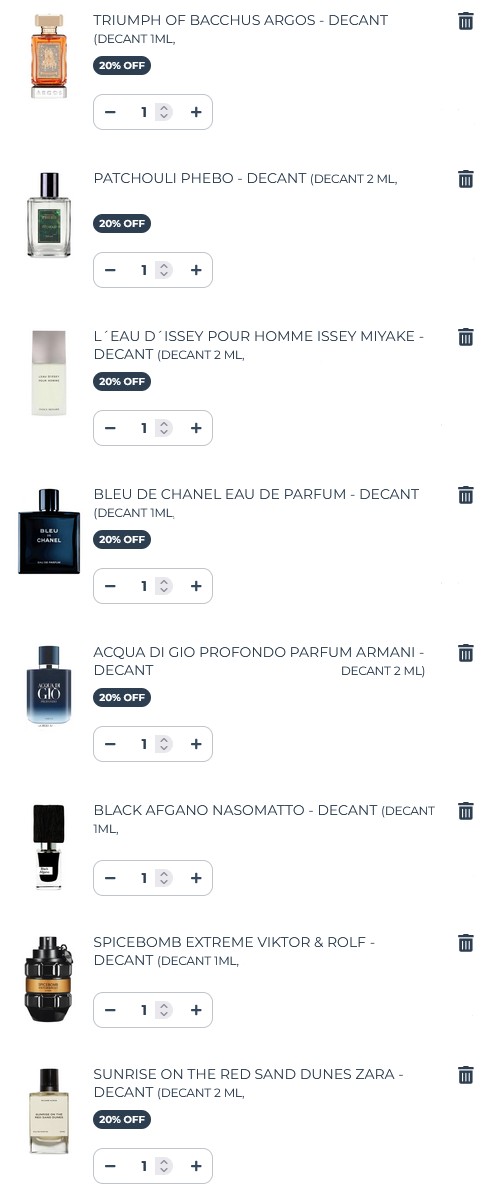Increase L'Eau d'Issey quantity with plus
483x1195 pixels.
tap(196, 428)
